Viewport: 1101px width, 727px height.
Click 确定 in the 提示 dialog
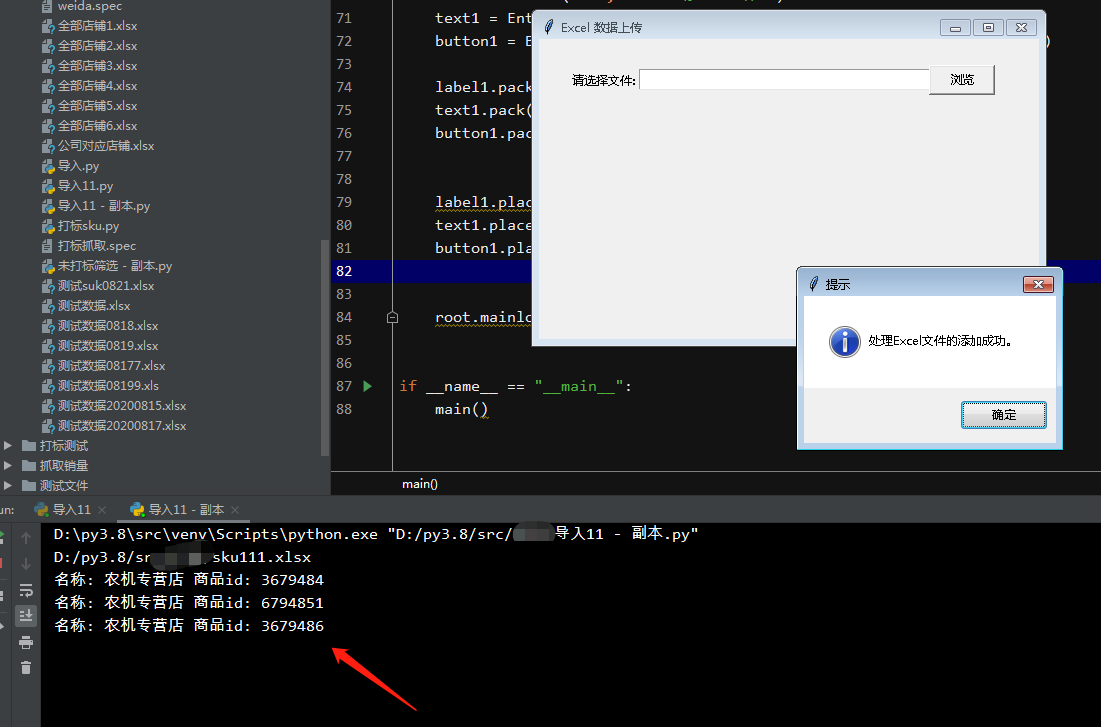click(1003, 413)
